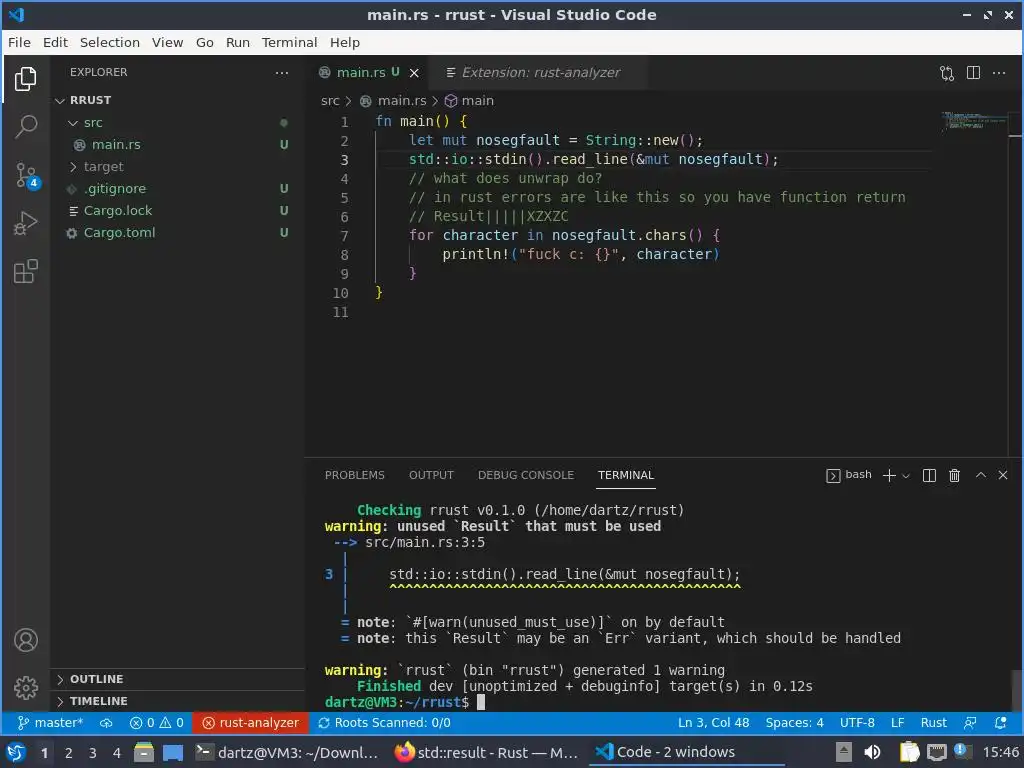Expand the OUTLINE section

coord(178,679)
